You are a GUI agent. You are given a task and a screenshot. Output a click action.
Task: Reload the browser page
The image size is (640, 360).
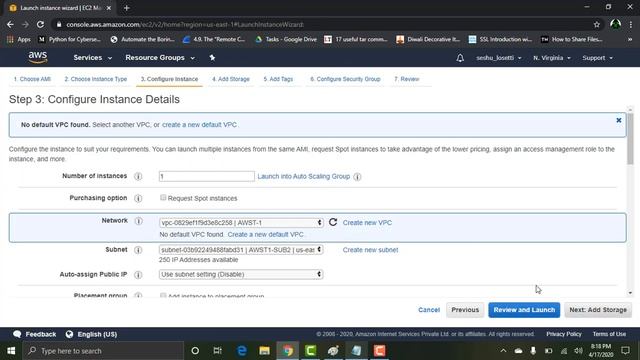point(40,24)
